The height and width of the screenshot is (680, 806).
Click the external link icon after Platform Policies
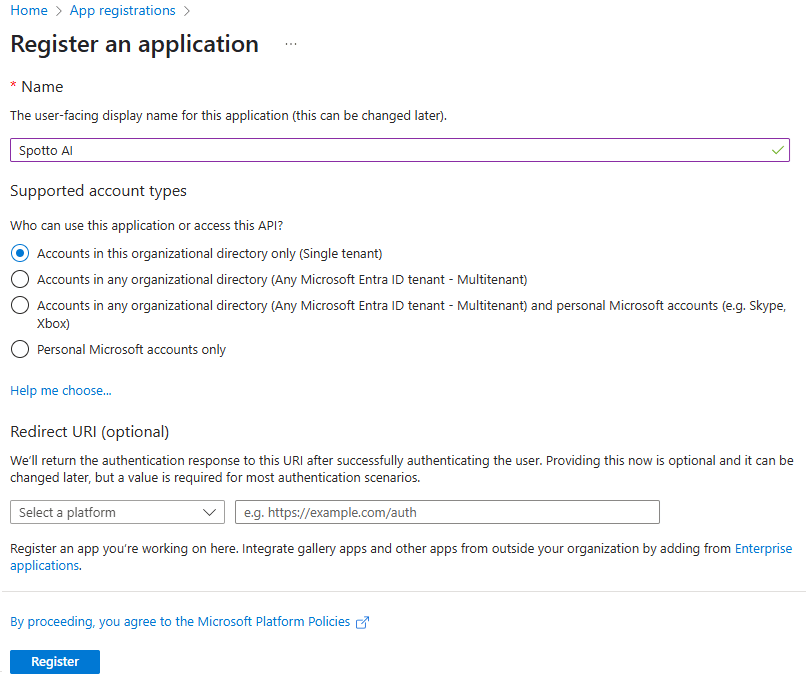pos(363,622)
